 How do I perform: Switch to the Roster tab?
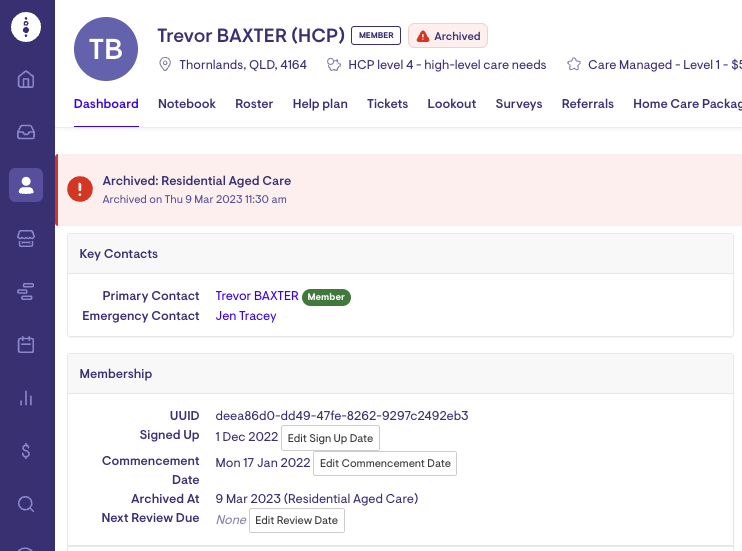pyautogui.click(x=254, y=104)
